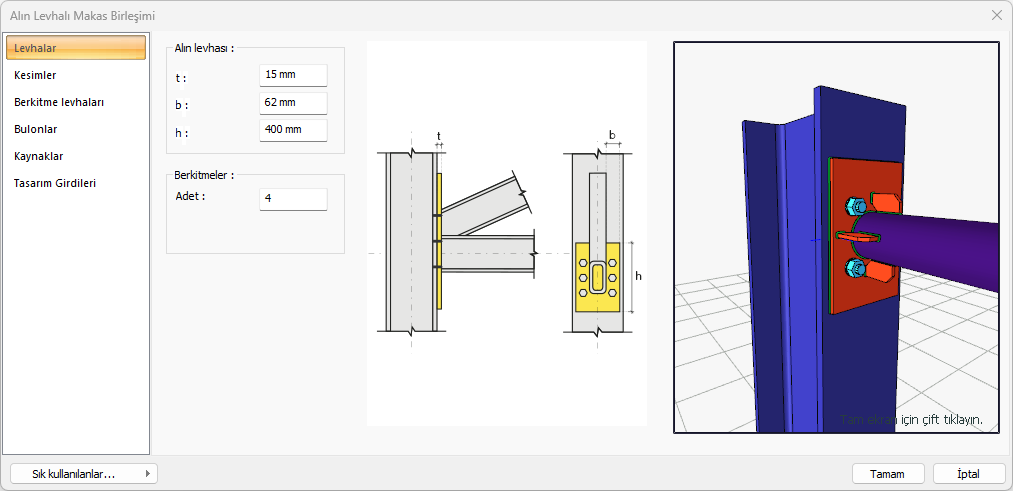Image resolution: width=1013 pixels, height=491 pixels.
Task: Edit the h field showing 400 mm
Action: [292, 131]
